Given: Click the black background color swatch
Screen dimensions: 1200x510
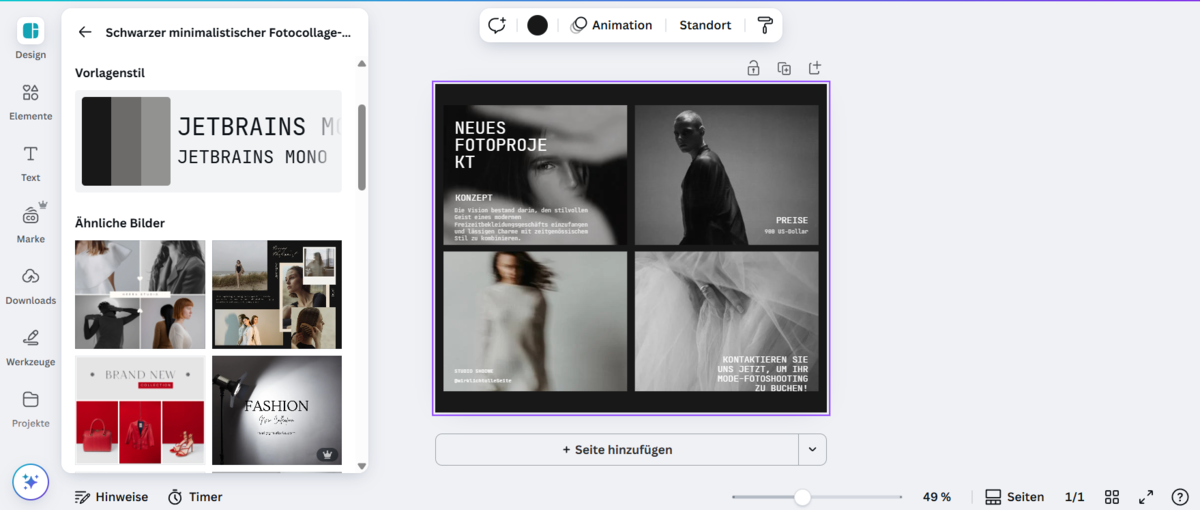Looking at the screenshot, I should coord(537,25).
